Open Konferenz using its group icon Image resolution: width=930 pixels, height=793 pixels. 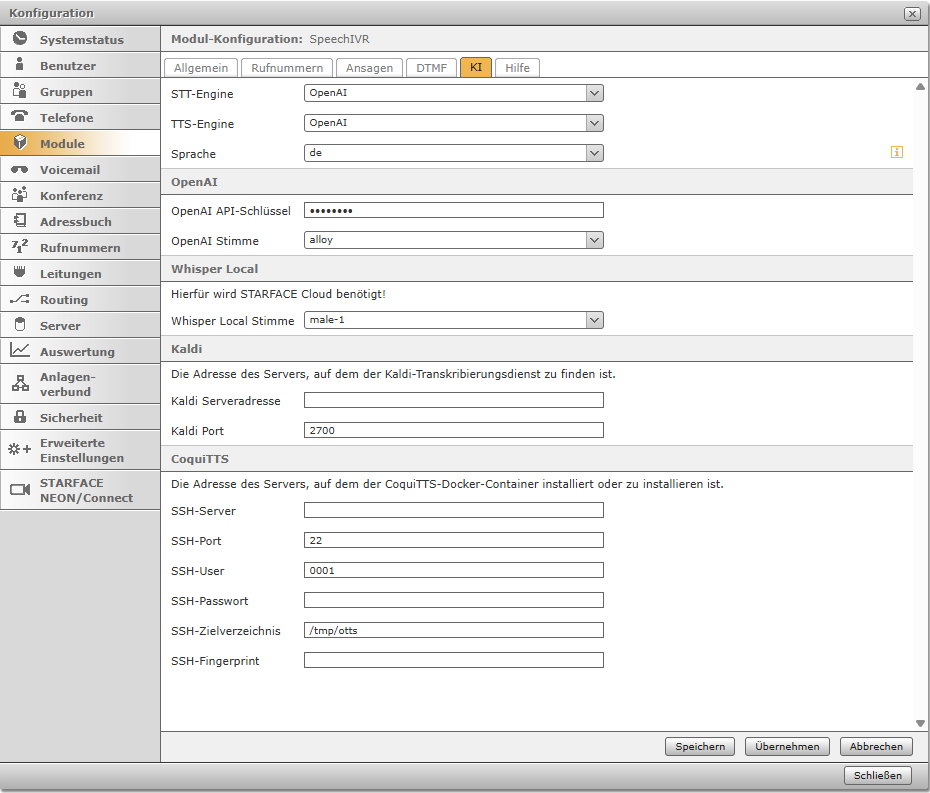click(20, 195)
